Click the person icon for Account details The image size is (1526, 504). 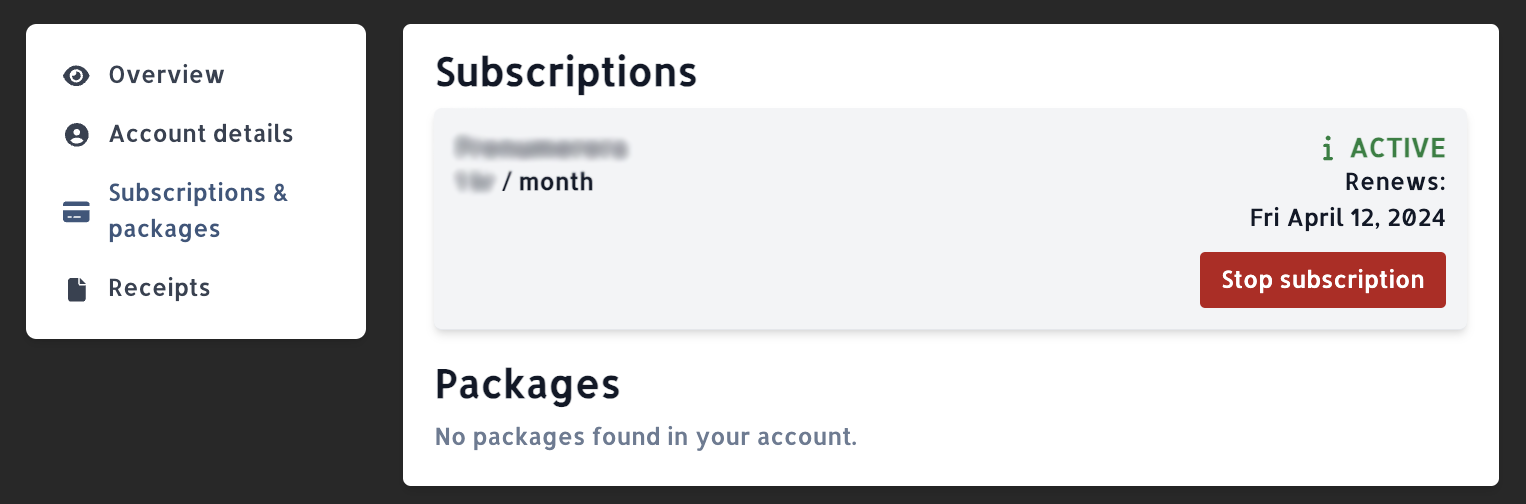coord(76,135)
